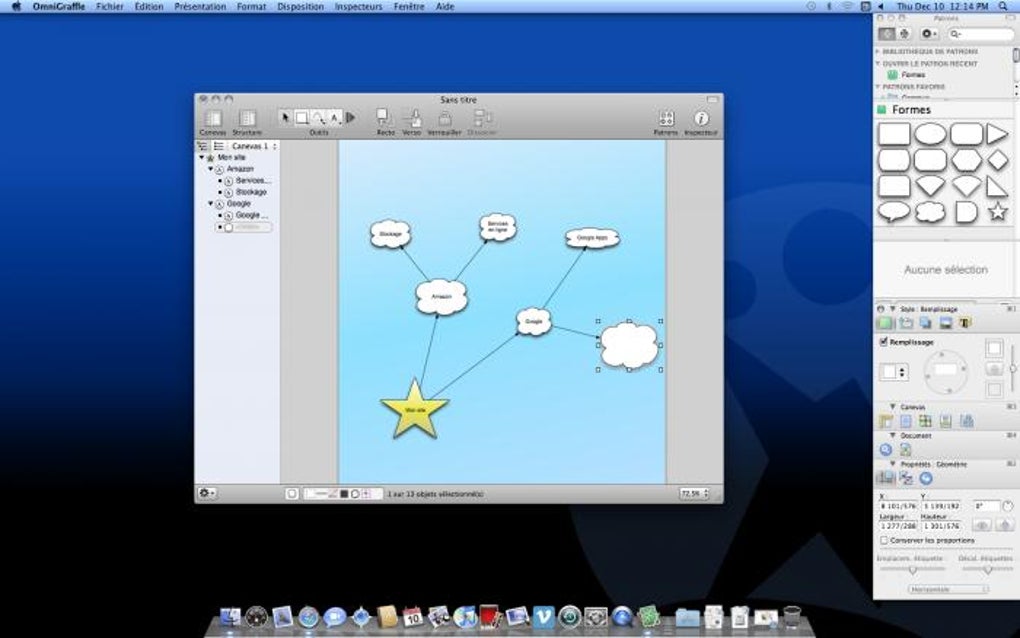
Task: Select the Amazon cloud on canvas
Action: point(441,297)
